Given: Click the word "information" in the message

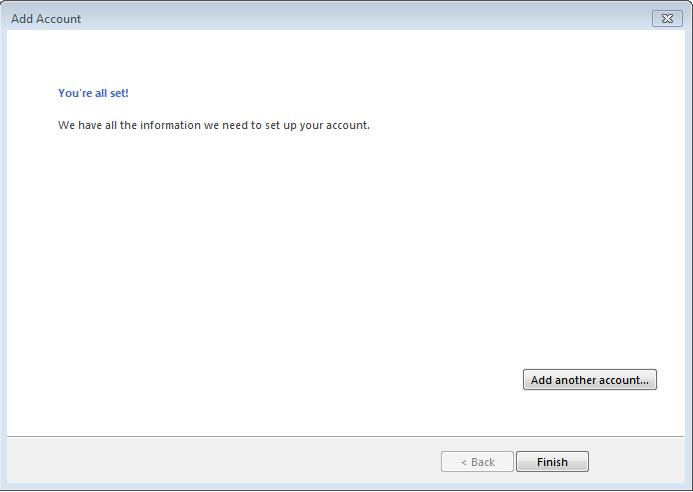Looking at the screenshot, I should 170,126.
